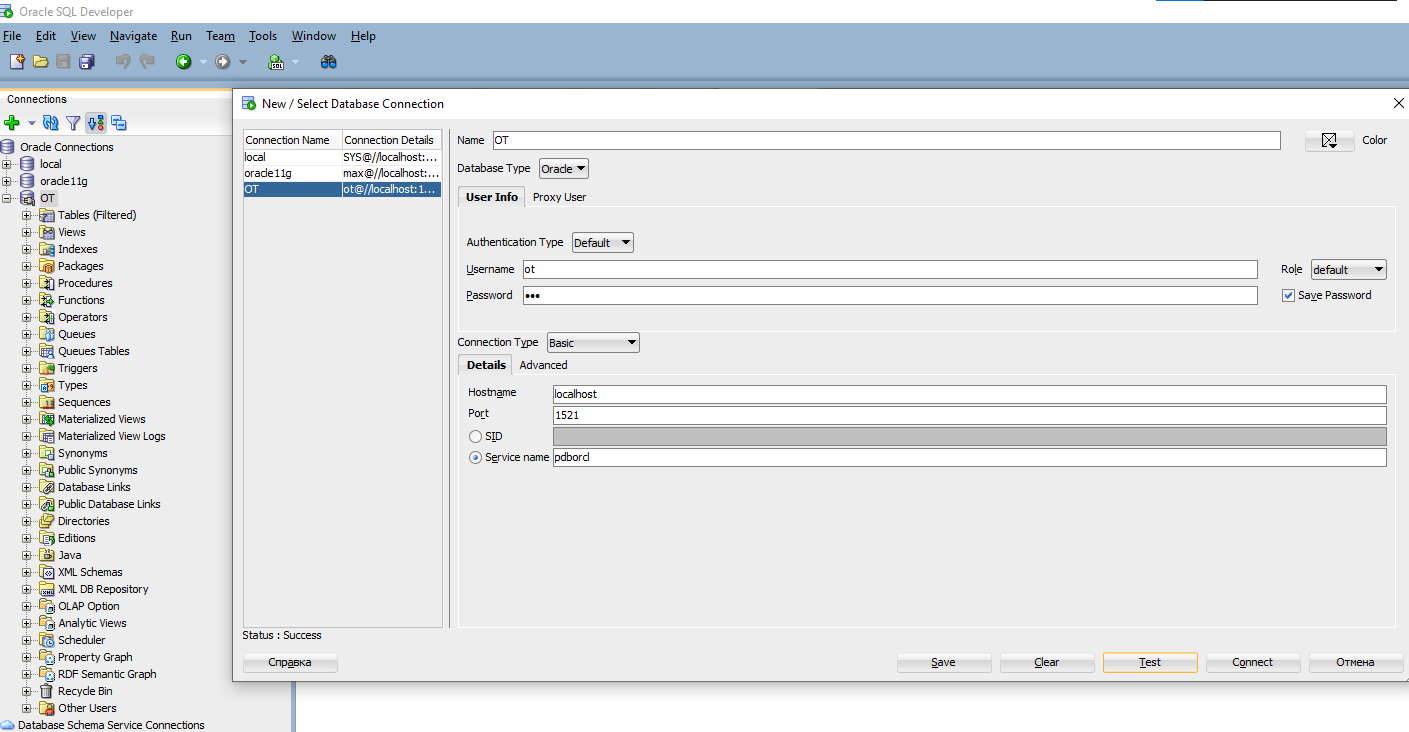
Task: Click the binoculars Find Database Object icon
Action: point(328,62)
